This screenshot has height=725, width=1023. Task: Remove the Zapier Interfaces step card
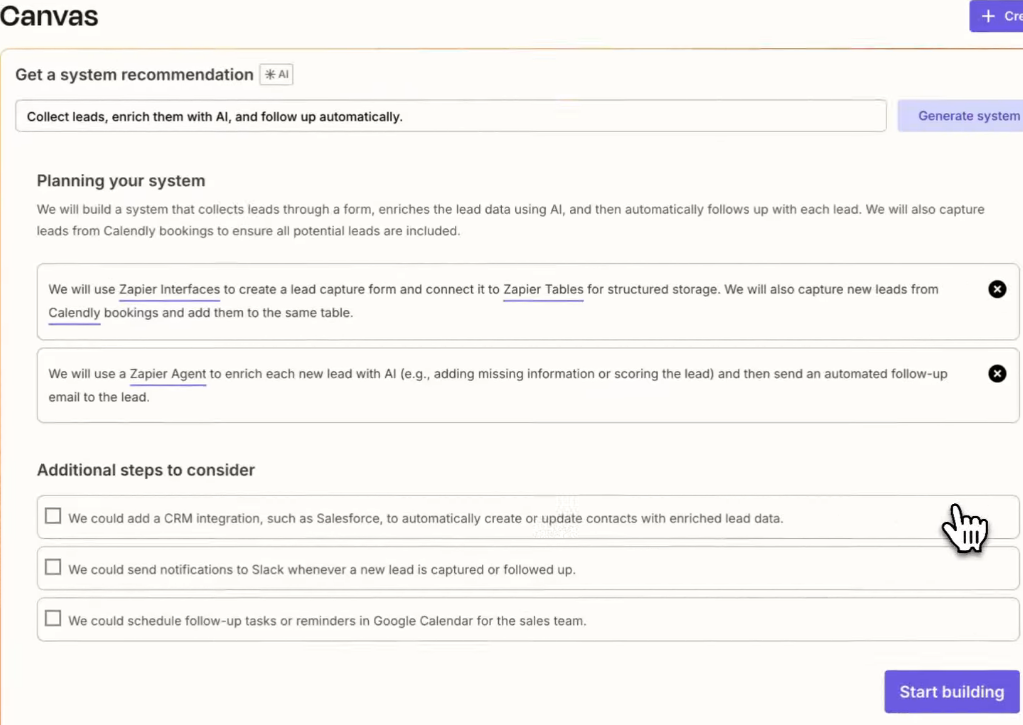996,289
